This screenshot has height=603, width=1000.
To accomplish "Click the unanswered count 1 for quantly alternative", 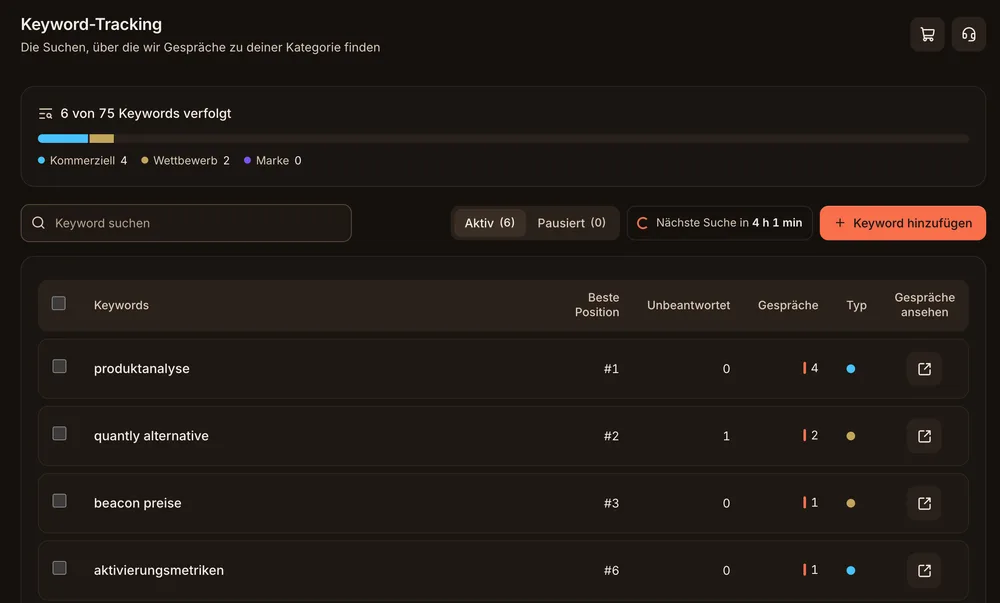I will coord(726,436).
